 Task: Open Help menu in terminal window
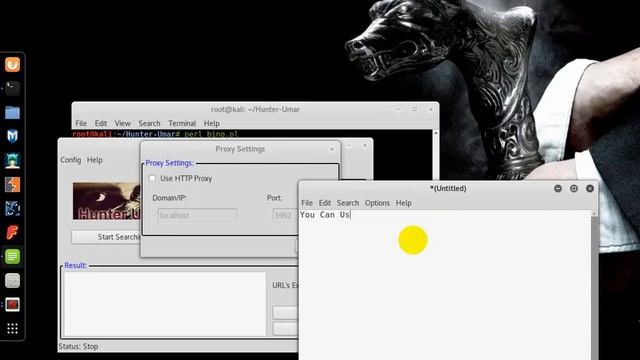pyautogui.click(x=212, y=123)
